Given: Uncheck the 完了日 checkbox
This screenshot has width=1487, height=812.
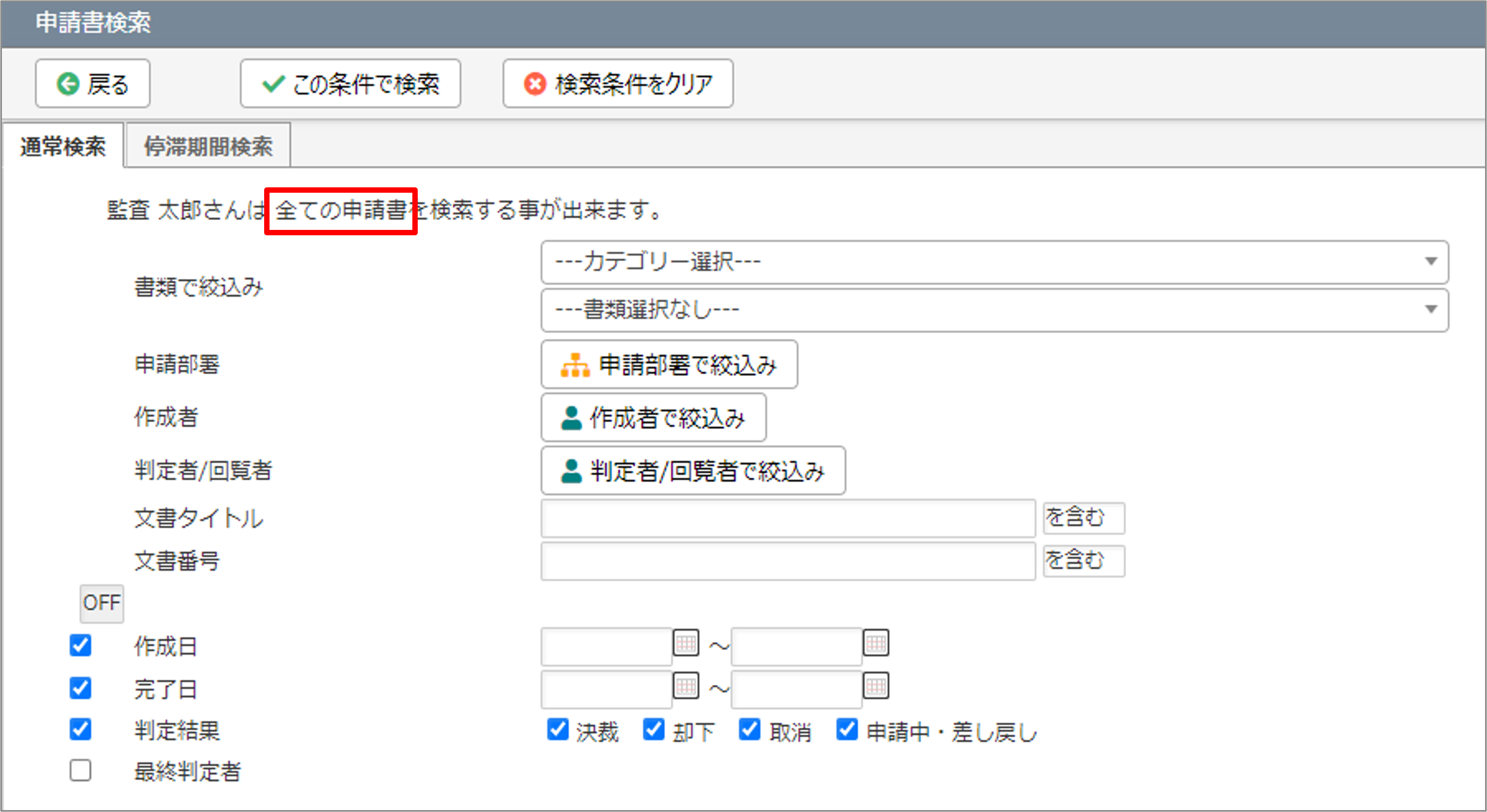Looking at the screenshot, I should [80, 688].
